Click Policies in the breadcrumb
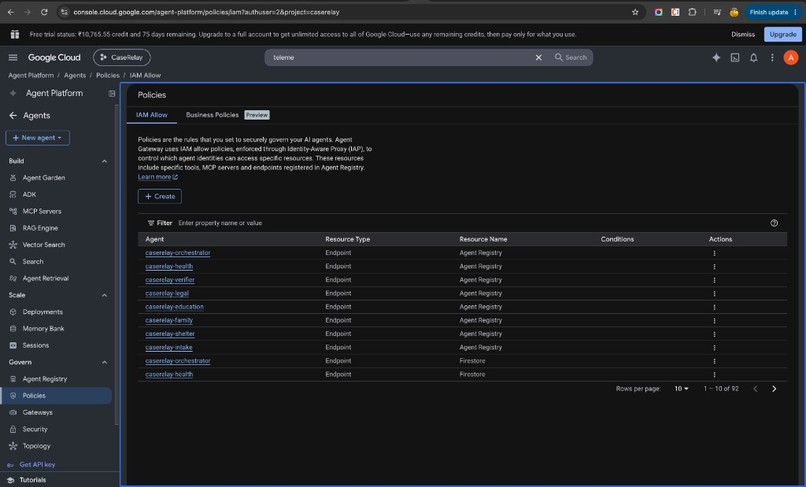 click(108, 75)
